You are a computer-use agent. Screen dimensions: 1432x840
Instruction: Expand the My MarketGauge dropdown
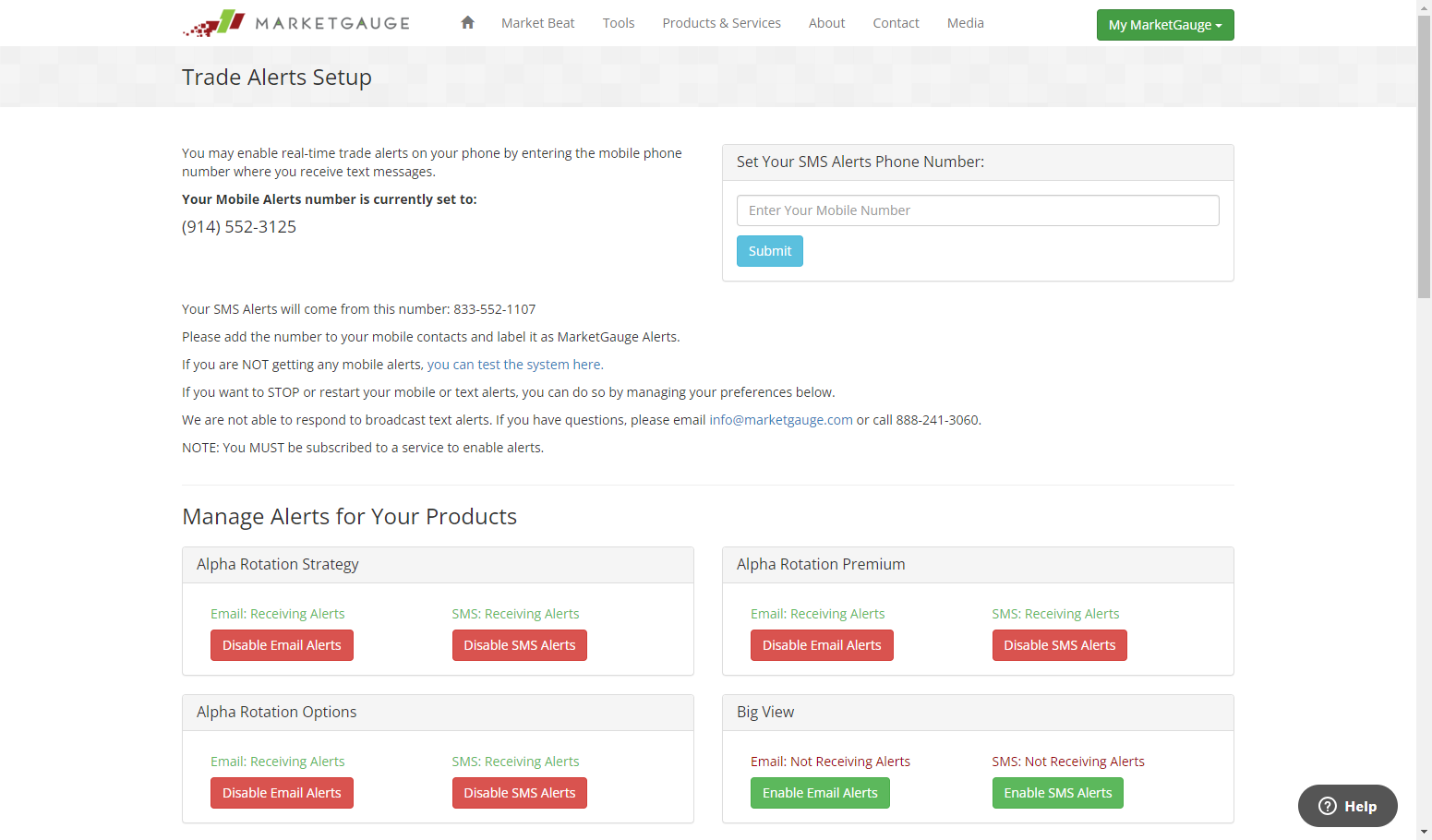[1164, 25]
